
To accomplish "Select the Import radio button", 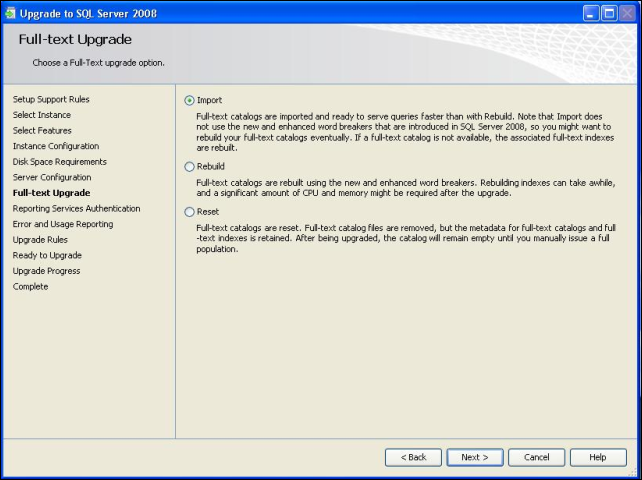I will point(189,100).
